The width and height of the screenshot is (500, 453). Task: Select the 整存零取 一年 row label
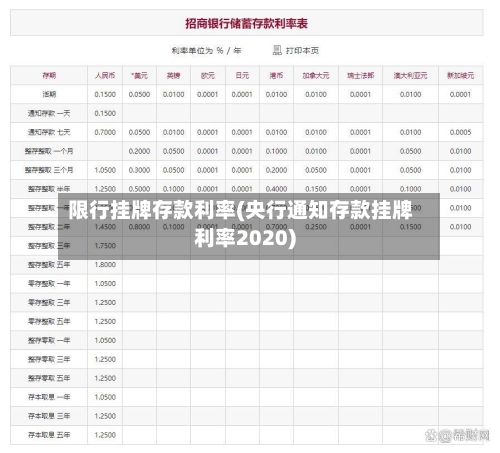[49, 341]
